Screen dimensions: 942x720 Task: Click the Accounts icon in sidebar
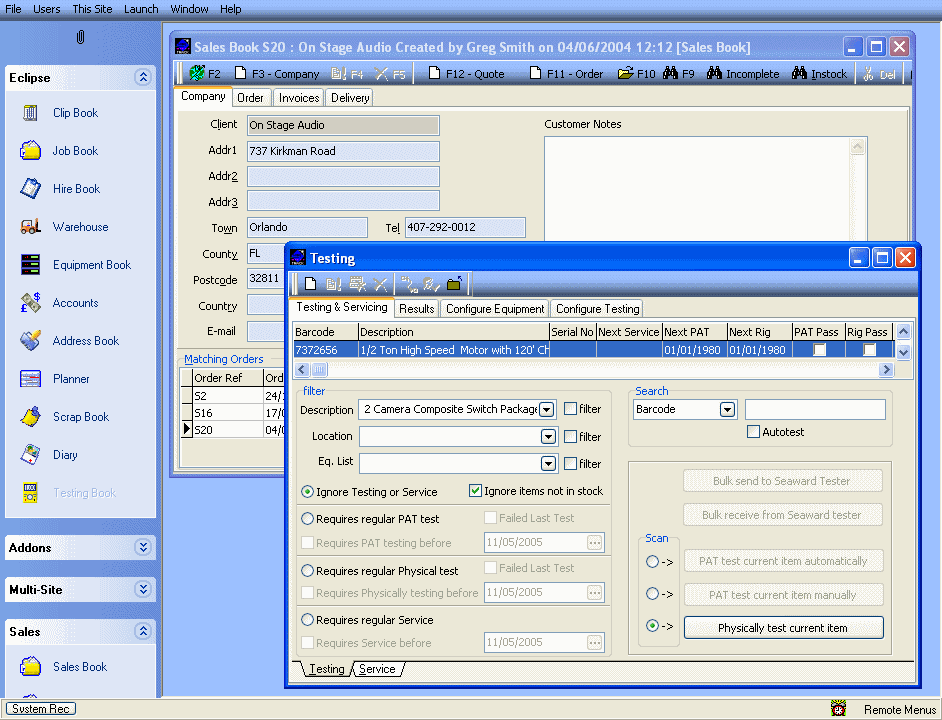[31, 303]
